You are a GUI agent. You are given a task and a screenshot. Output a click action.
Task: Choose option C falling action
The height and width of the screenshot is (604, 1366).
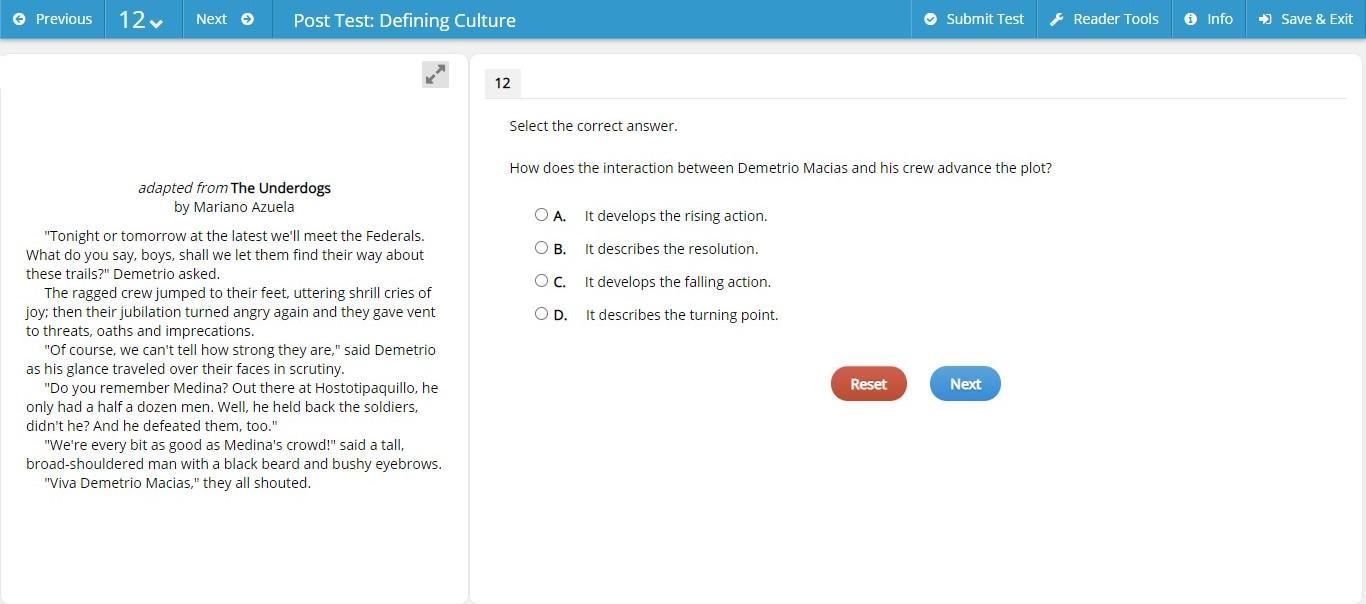tap(541, 281)
